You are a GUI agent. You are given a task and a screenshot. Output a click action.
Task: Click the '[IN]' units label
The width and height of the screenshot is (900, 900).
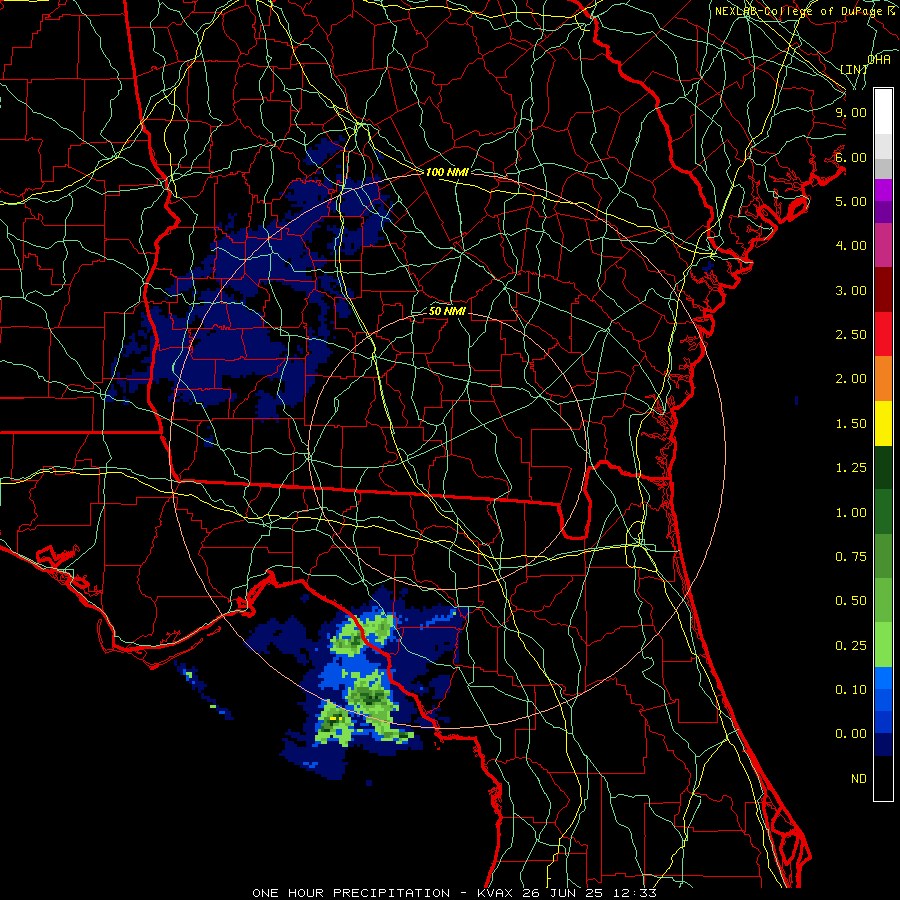pyautogui.click(x=854, y=69)
